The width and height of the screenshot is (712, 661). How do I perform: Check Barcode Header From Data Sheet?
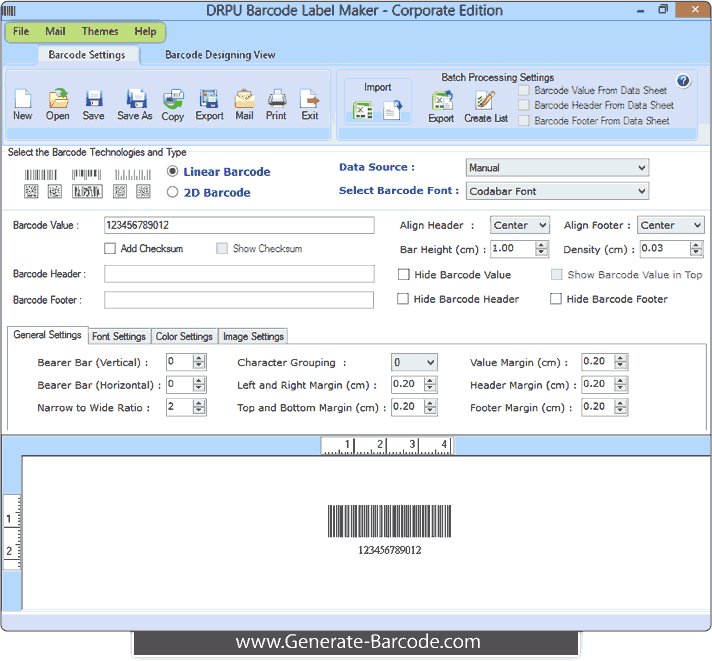524,105
